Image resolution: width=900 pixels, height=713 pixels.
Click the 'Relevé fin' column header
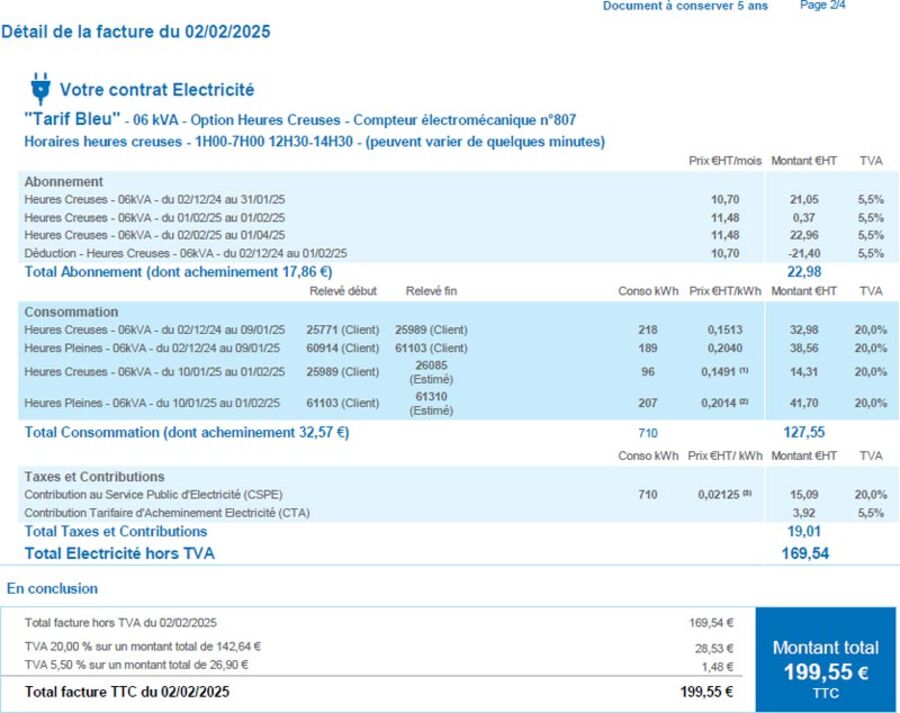pyautogui.click(x=431, y=291)
